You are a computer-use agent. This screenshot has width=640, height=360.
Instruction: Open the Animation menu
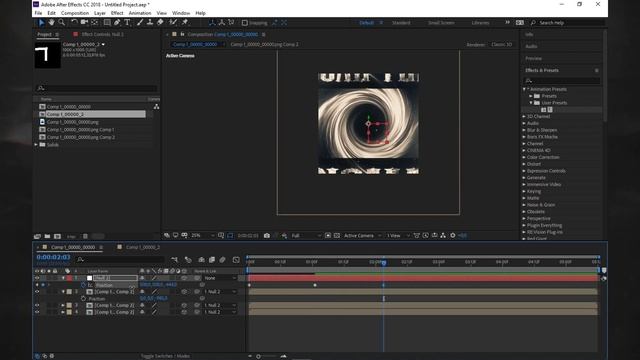140,13
